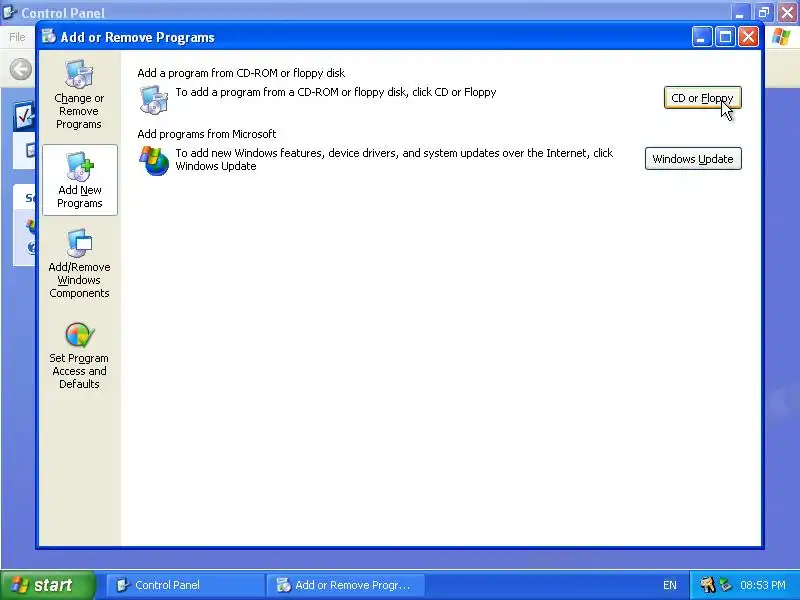Click the EN language indicator
Image resolution: width=800 pixels, height=600 pixels.
[x=670, y=585]
